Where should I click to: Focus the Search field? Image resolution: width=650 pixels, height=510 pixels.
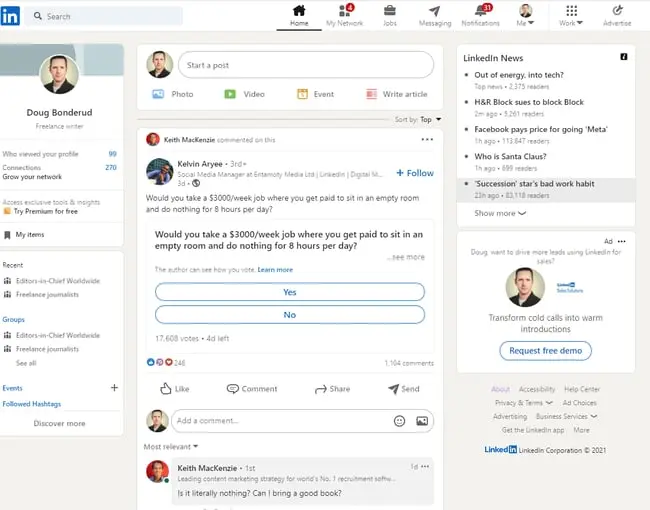(x=104, y=16)
